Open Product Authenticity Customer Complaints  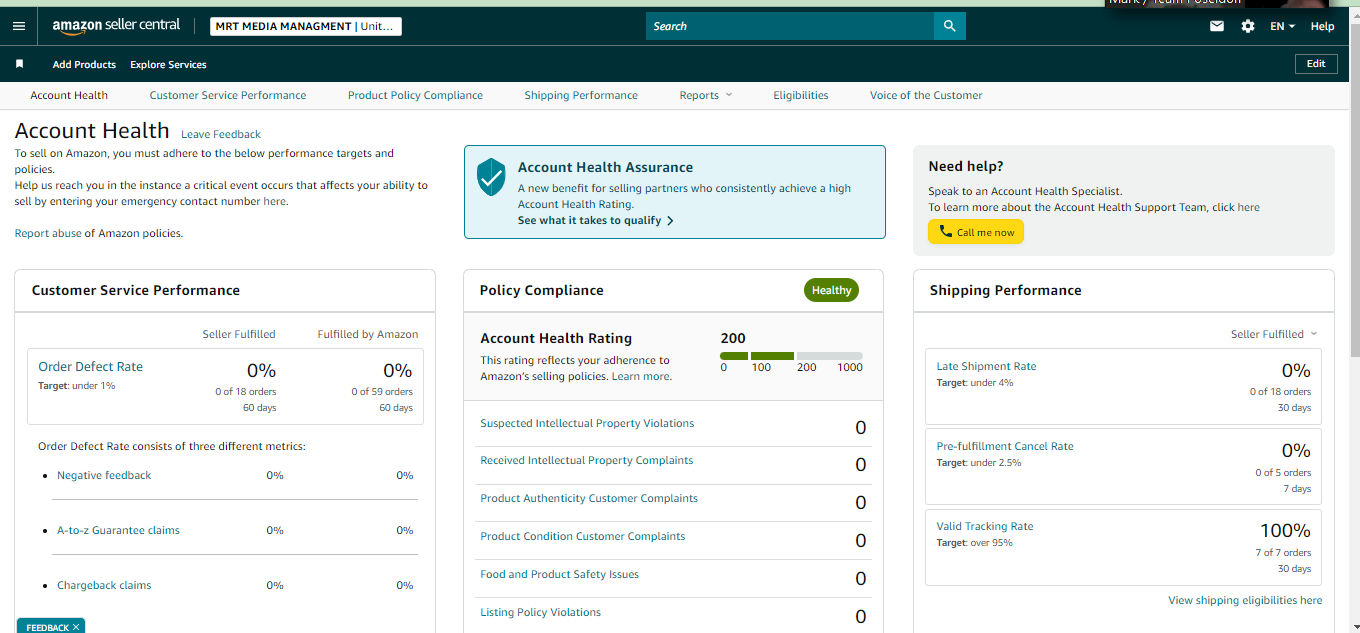click(x=589, y=498)
